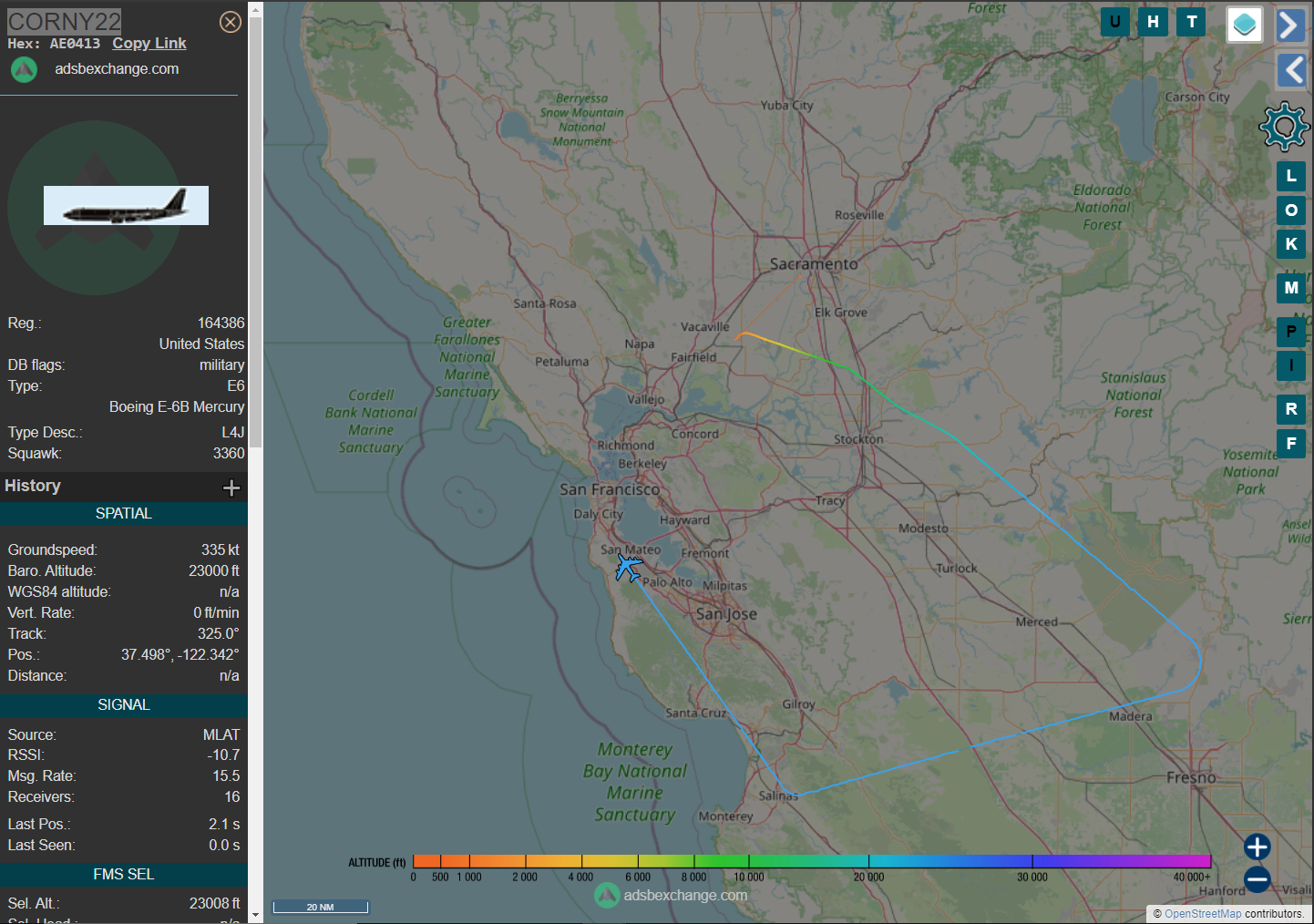
Task: Click the source value MLAT
Action: (221, 734)
